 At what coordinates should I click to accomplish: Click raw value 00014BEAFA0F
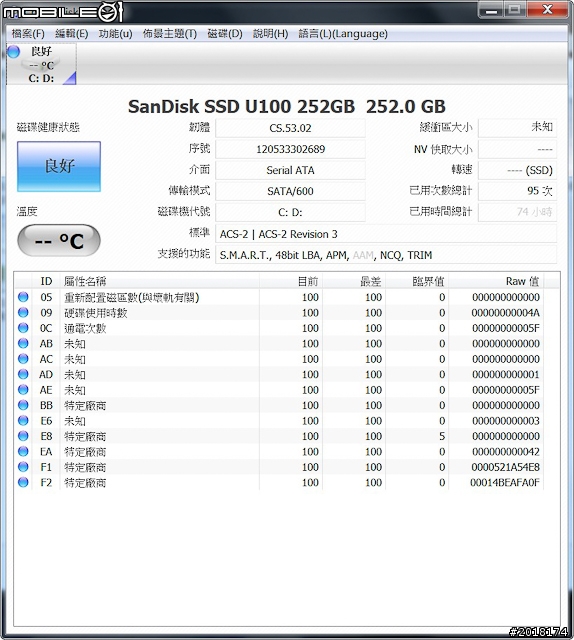pyautogui.click(x=505, y=483)
